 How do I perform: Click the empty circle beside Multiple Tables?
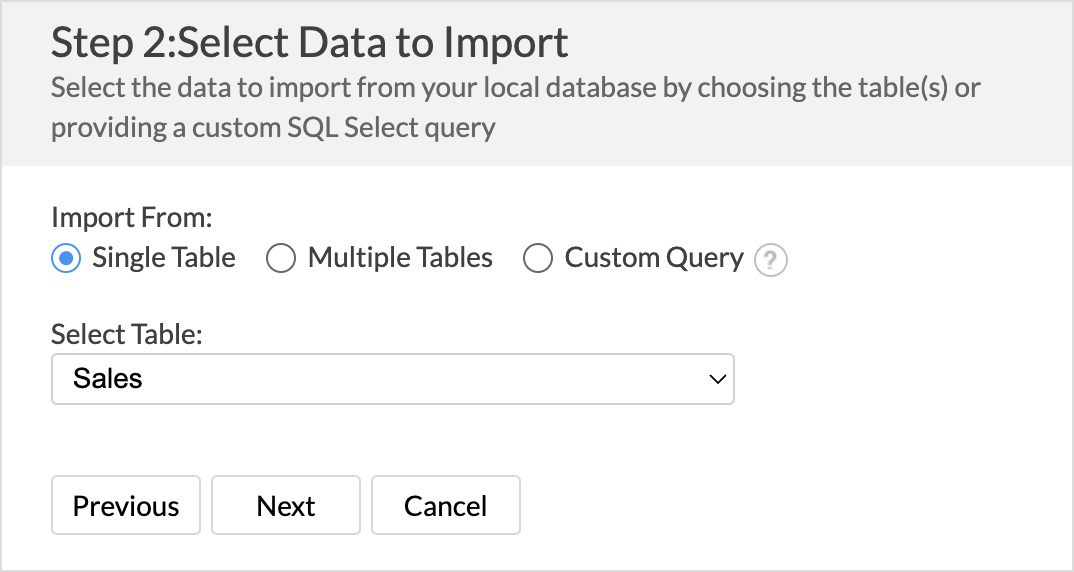pos(281,258)
